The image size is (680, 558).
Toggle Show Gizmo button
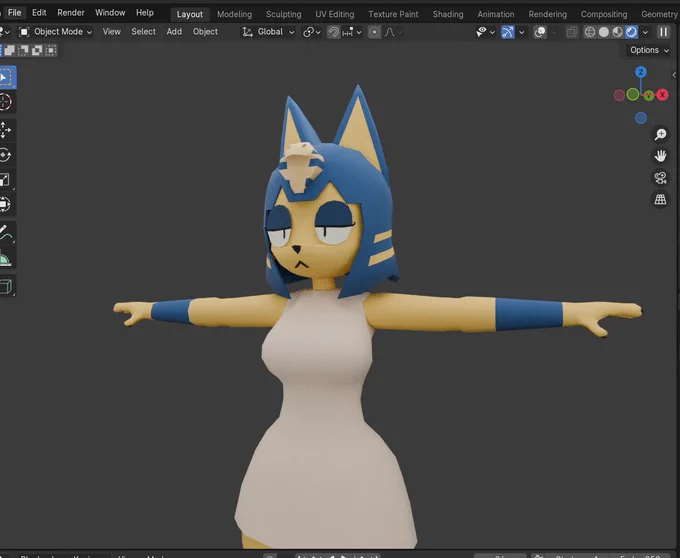tap(507, 32)
